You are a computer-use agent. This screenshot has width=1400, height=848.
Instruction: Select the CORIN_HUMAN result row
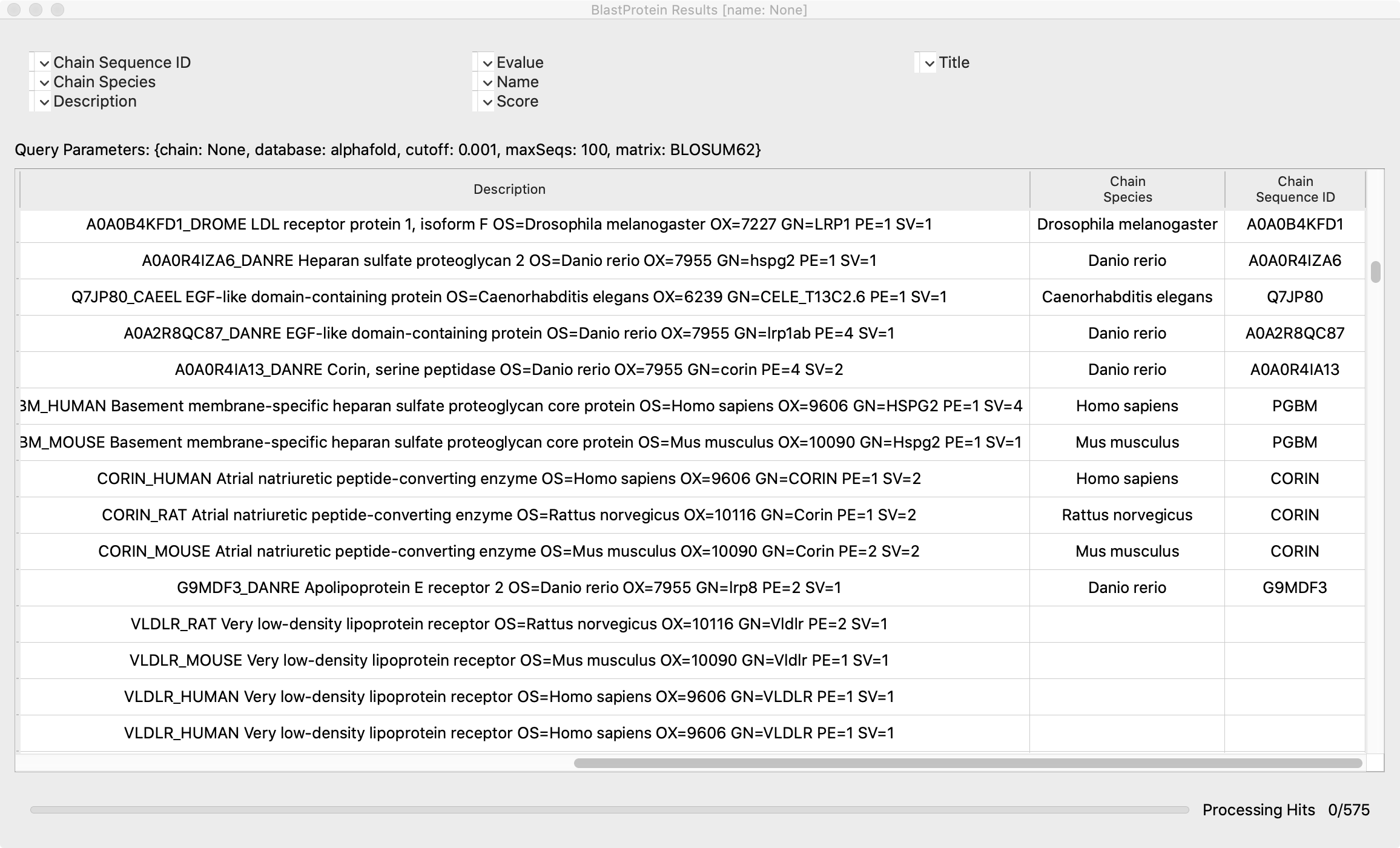(x=509, y=479)
